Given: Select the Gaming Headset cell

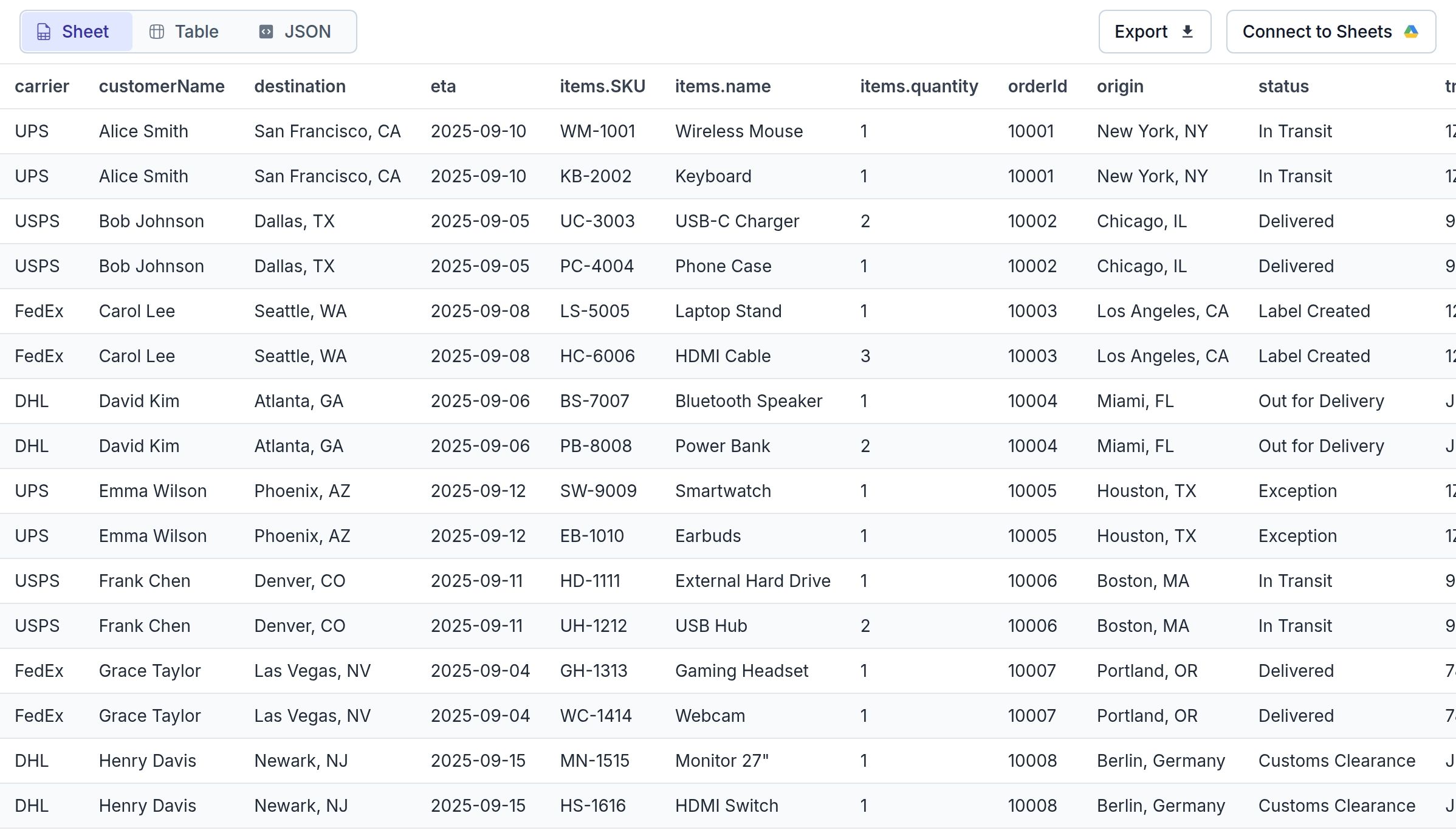Looking at the screenshot, I should pyautogui.click(x=742, y=671).
